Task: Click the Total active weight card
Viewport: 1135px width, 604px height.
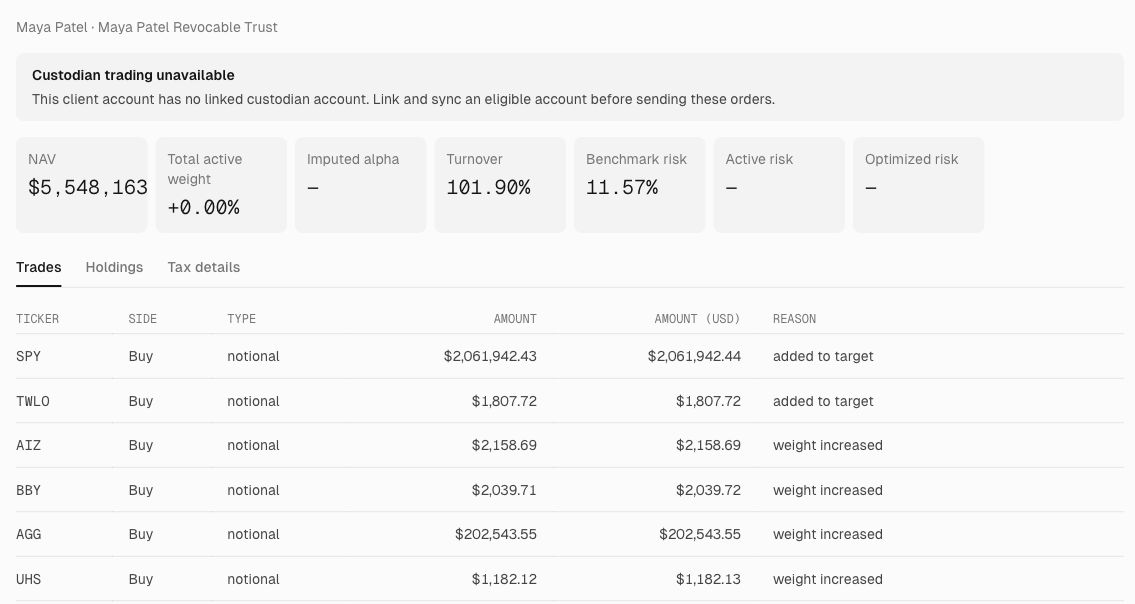Action: click(x=221, y=185)
